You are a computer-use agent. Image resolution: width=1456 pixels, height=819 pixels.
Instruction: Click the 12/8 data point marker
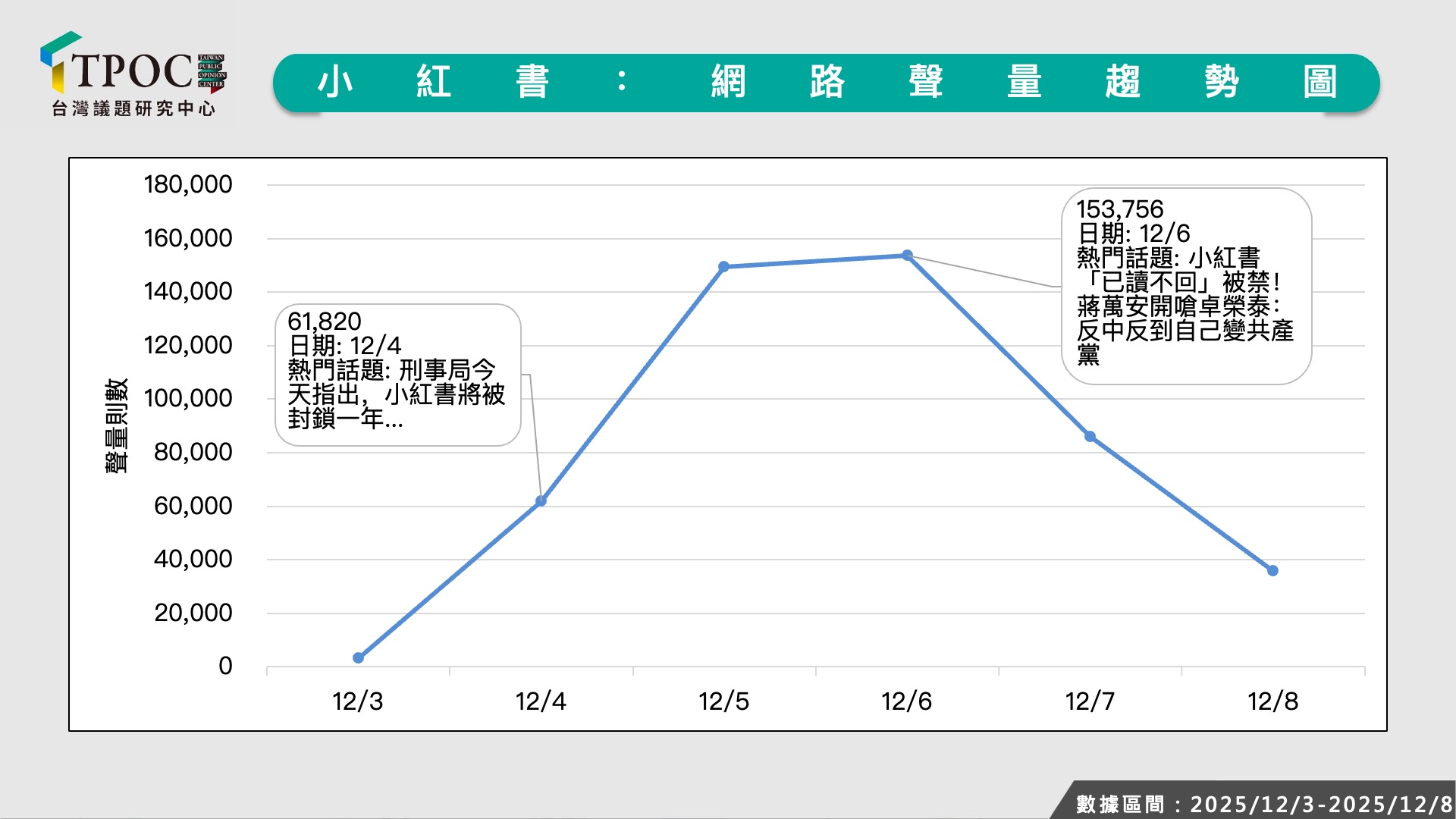[x=1272, y=570]
